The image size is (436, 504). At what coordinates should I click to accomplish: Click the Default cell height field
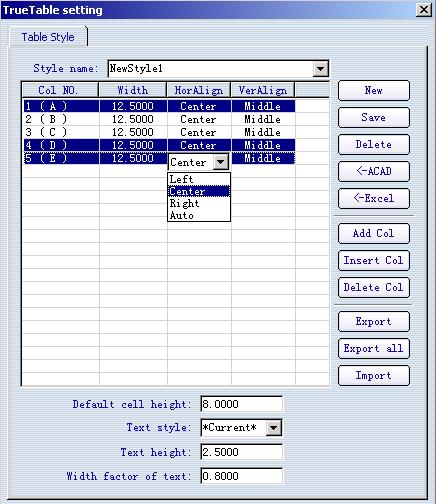(x=242, y=404)
